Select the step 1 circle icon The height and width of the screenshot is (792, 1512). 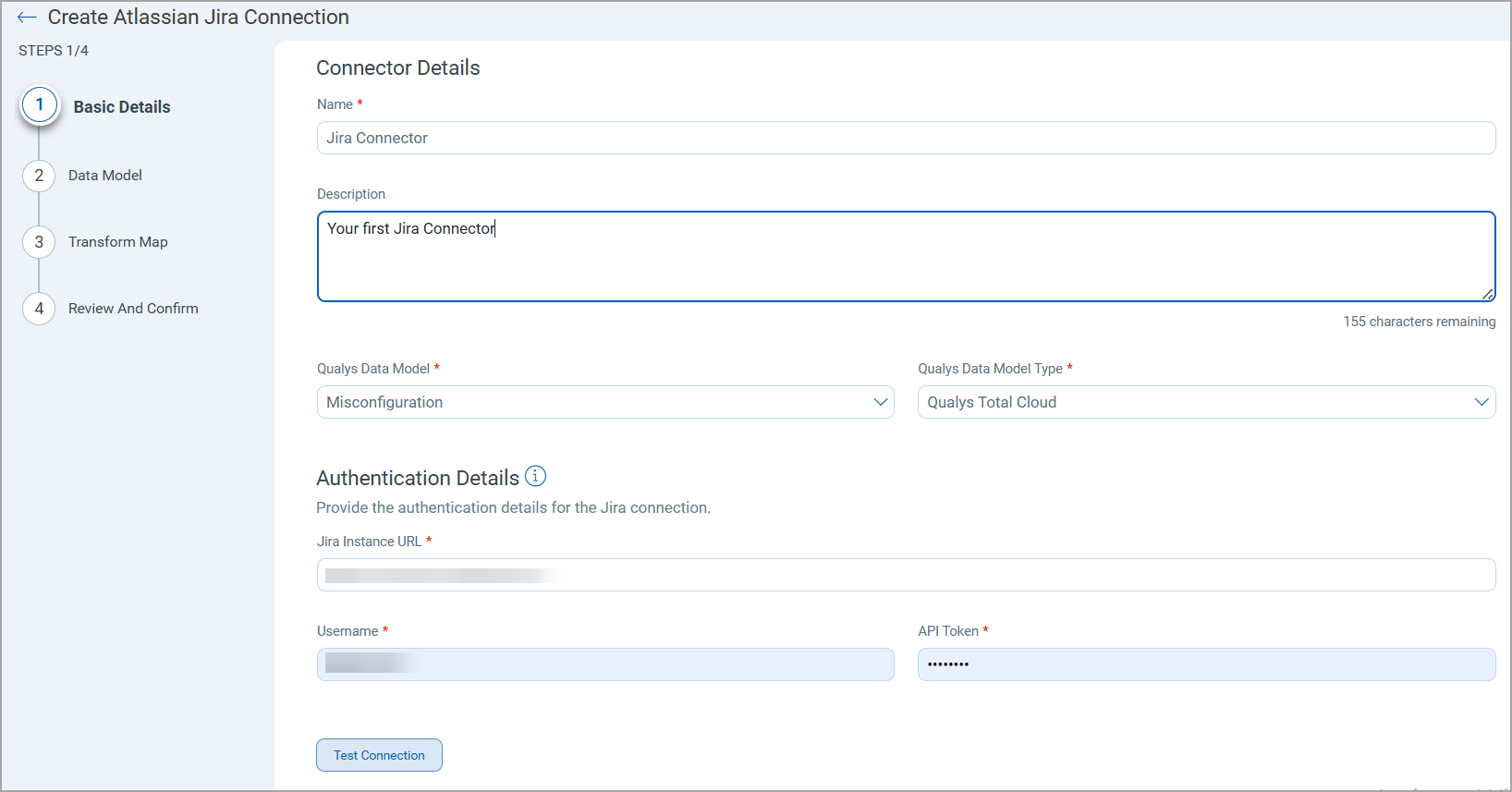coord(40,105)
